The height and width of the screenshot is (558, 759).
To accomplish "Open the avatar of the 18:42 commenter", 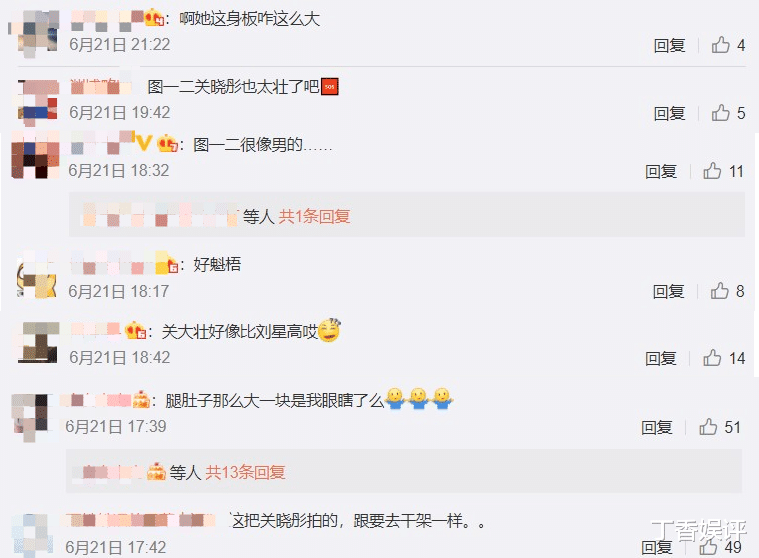I will (39, 342).
